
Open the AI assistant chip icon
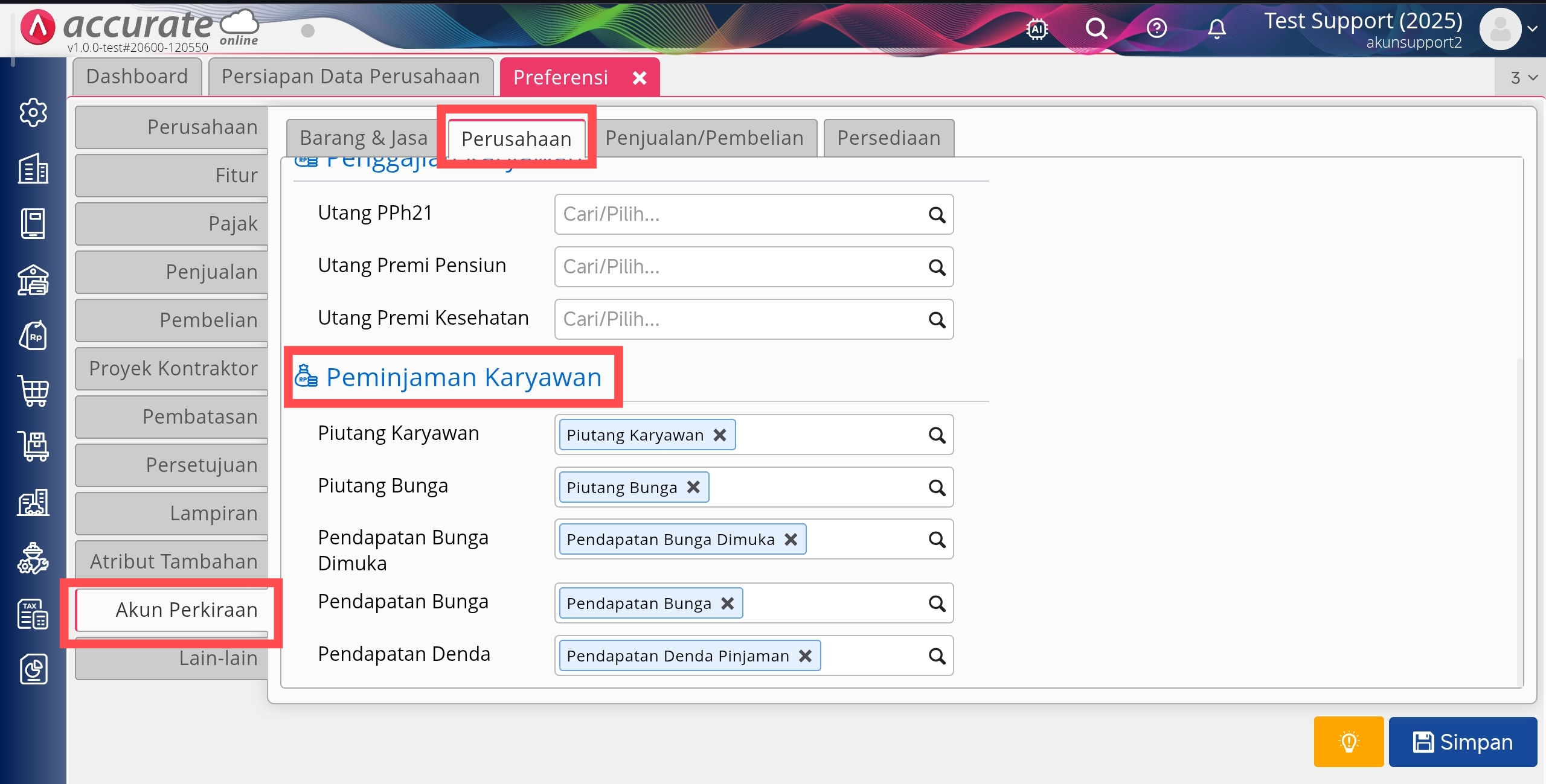(x=1036, y=28)
